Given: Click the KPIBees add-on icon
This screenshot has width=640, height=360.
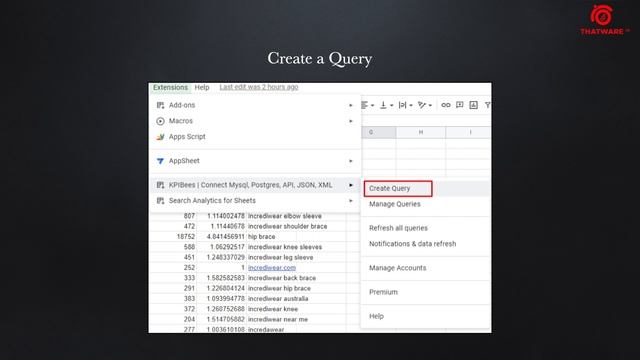Looking at the screenshot, I should [160, 185].
